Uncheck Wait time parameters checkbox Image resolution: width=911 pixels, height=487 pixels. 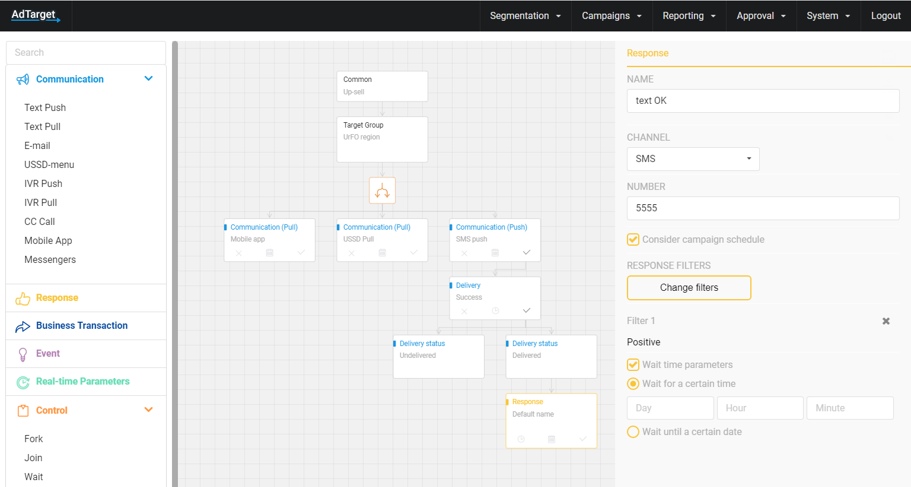coord(633,365)
